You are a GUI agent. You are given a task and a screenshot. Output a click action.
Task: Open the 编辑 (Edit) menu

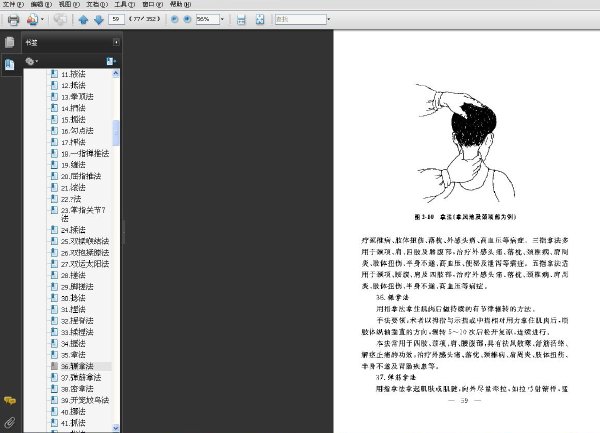(41, 4)
